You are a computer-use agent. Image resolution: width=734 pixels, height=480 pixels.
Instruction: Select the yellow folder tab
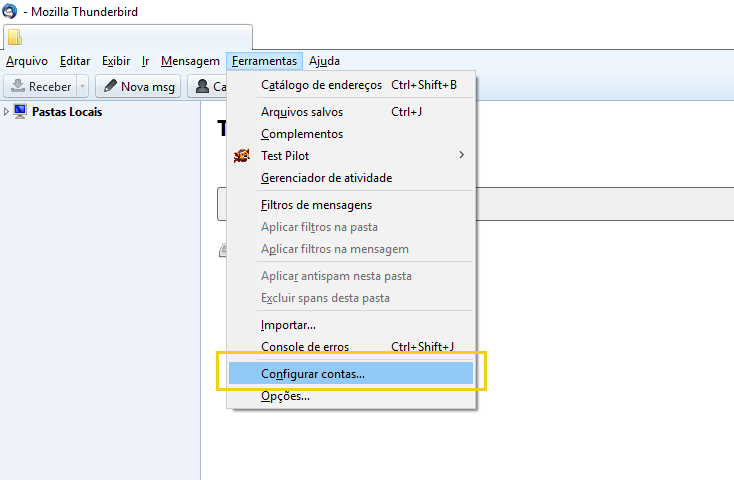[128, 37]
